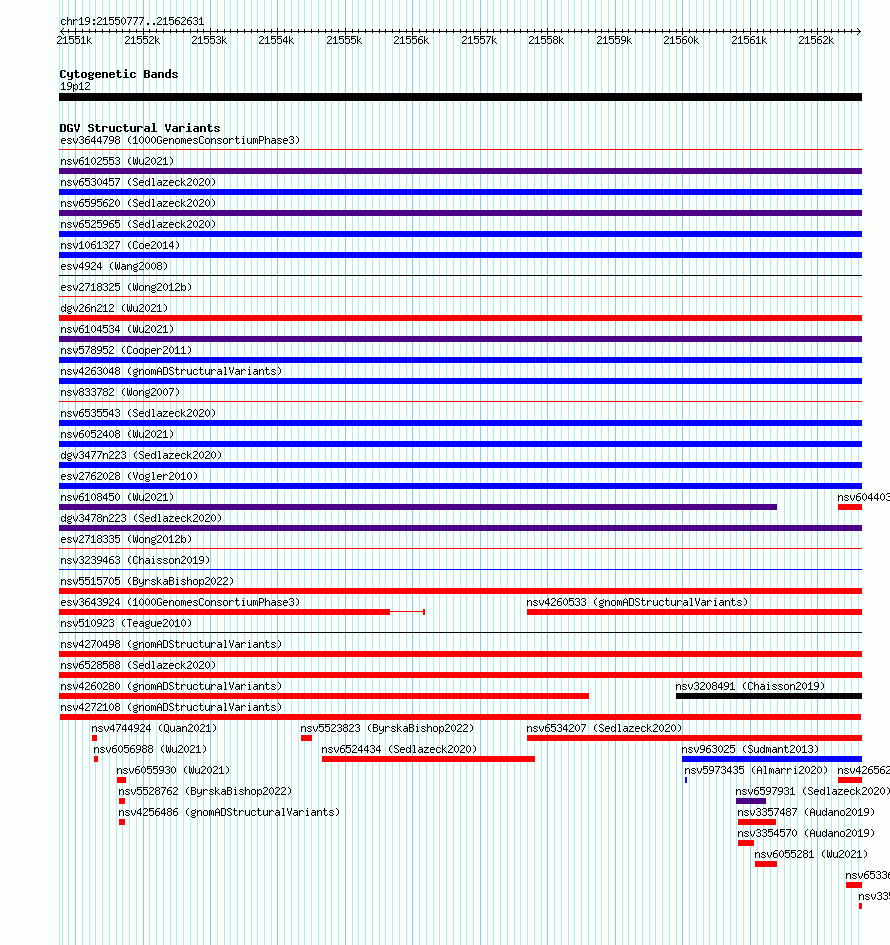
Task: Click the nsv4263048 (gnomADStructuralVariants) label
Action: pos(171,371)
